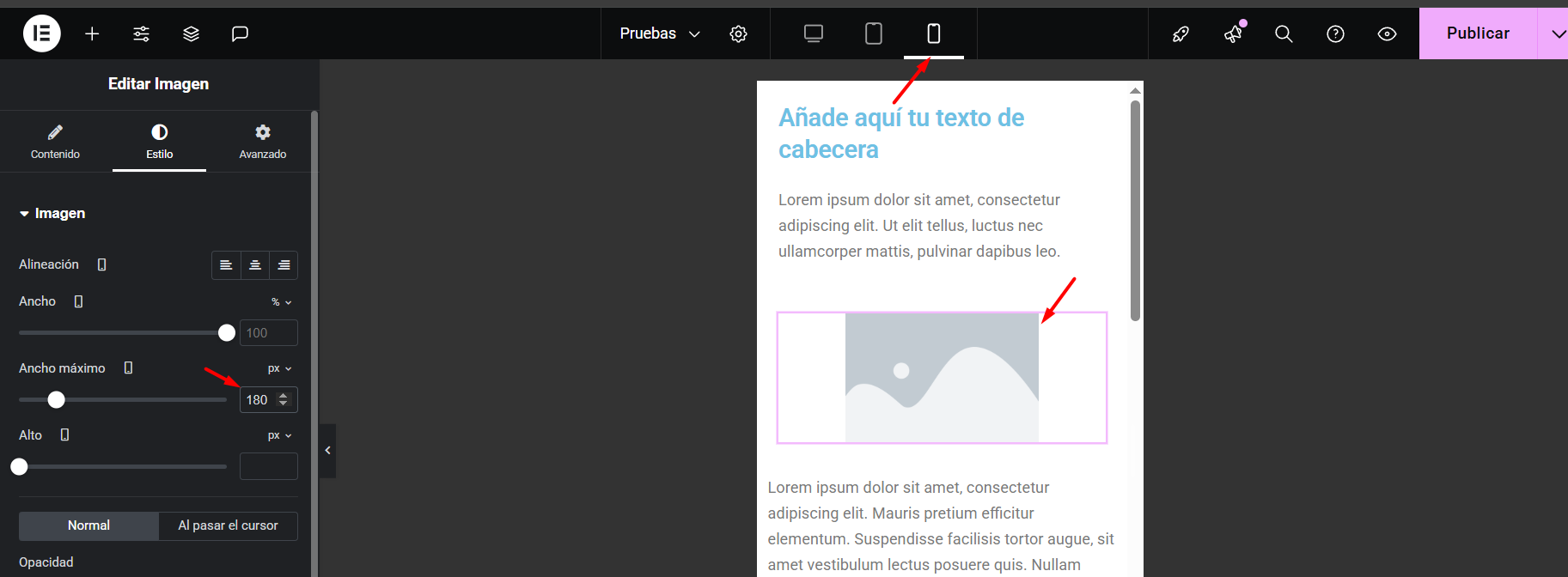Open the structure layers icon
1568x577 pixels.
(x=191, y=33)
